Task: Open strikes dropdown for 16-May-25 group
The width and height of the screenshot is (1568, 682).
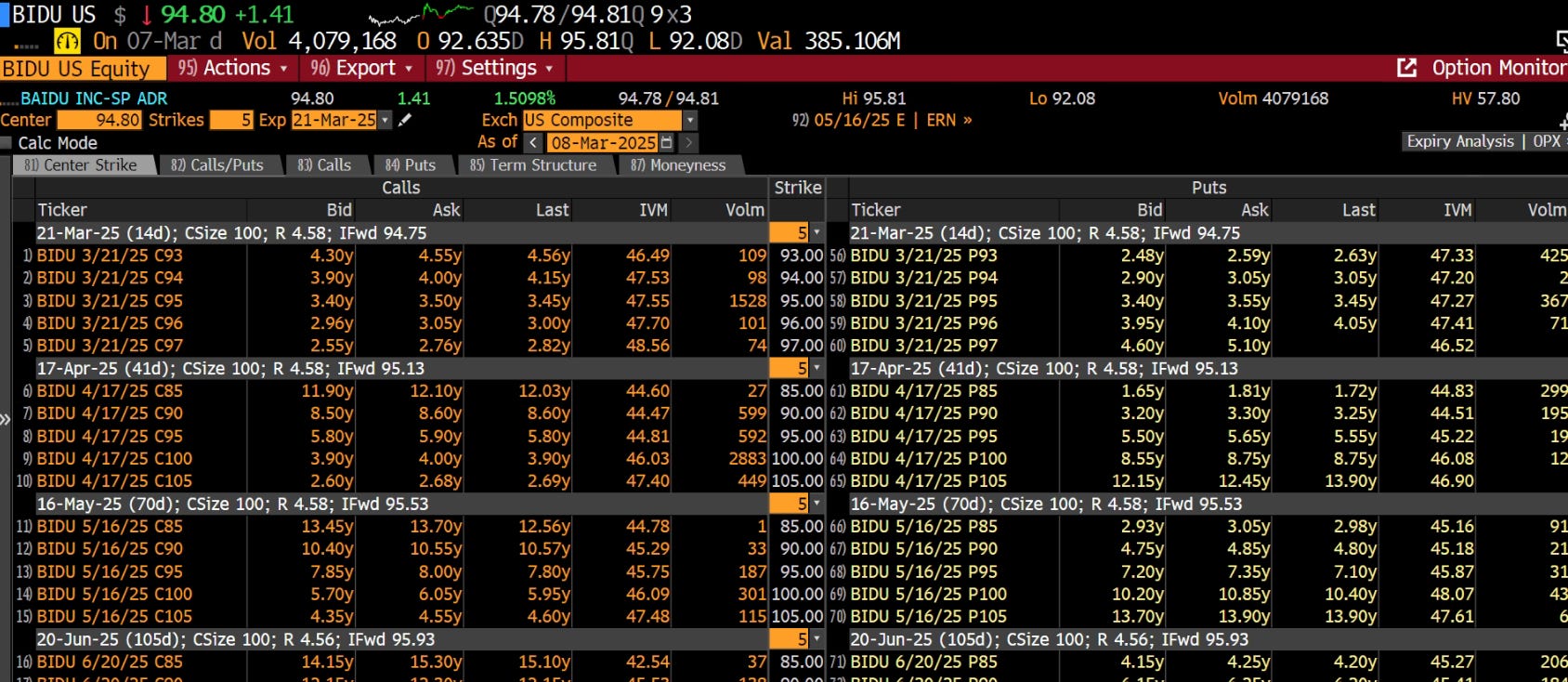Action: pyautogui.click(x=817, y=504)
